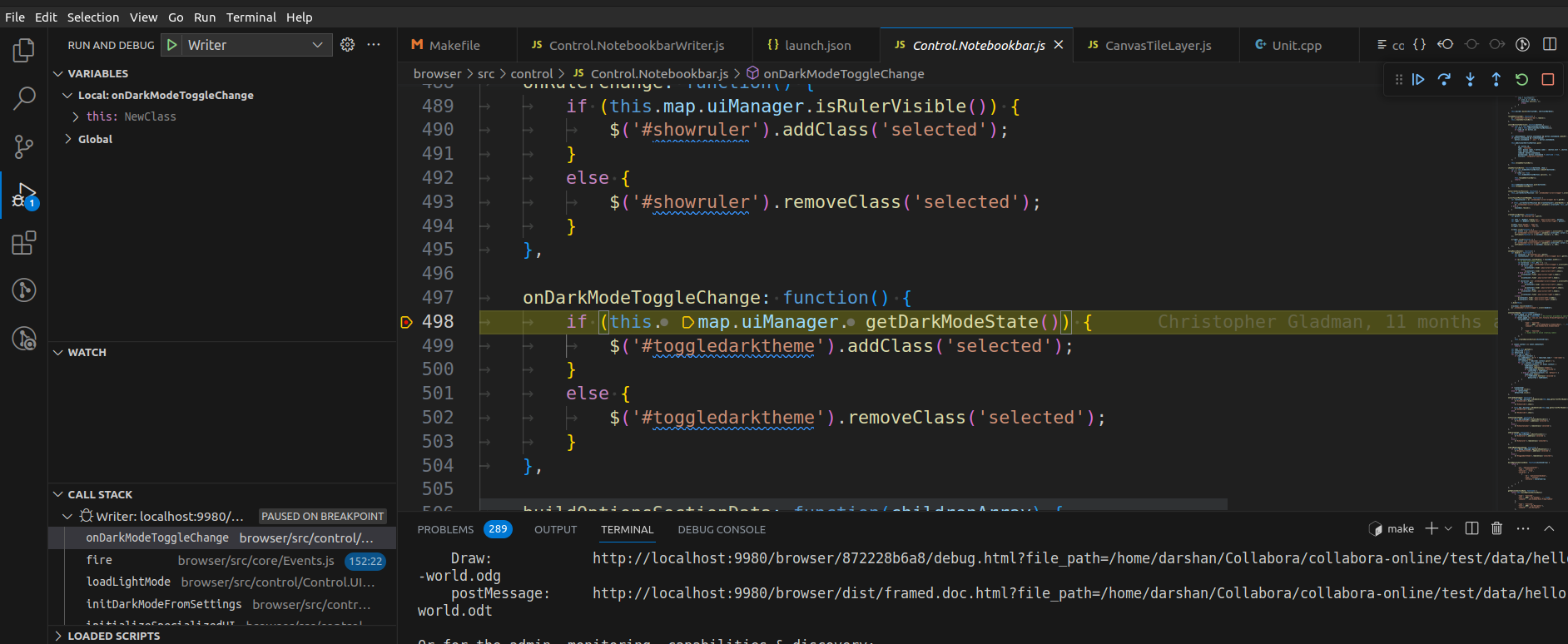Click onDarkModeToggleChange breadcrumb symbol
The width and height of the screenshot is (1568, 644).
pyautogui.click(x=843, y=74)
